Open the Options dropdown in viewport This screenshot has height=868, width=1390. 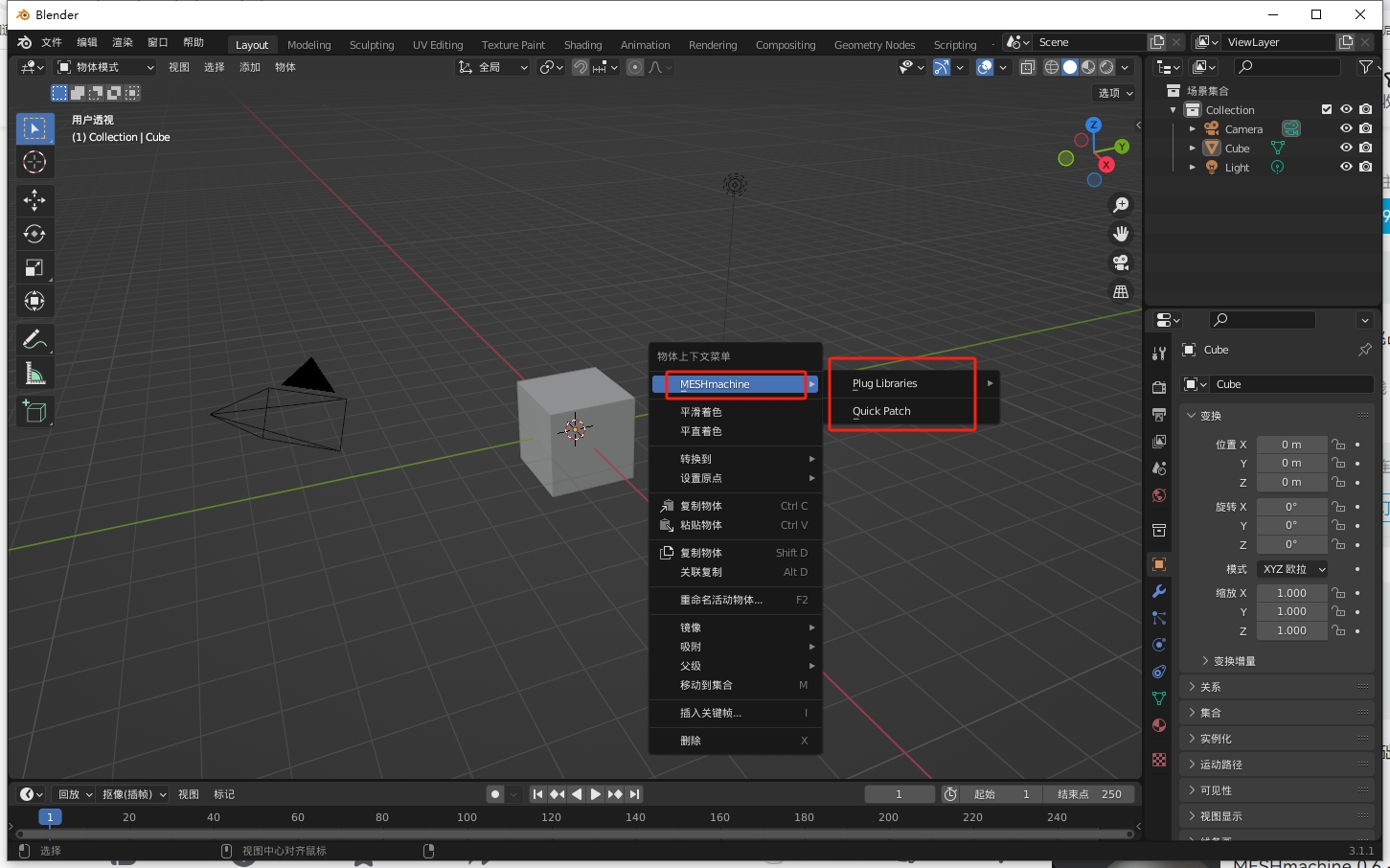pyautogui.click(x=1115, y=93)
